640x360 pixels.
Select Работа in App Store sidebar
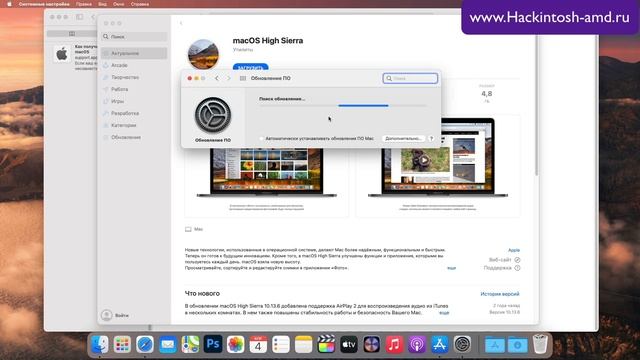134,89
